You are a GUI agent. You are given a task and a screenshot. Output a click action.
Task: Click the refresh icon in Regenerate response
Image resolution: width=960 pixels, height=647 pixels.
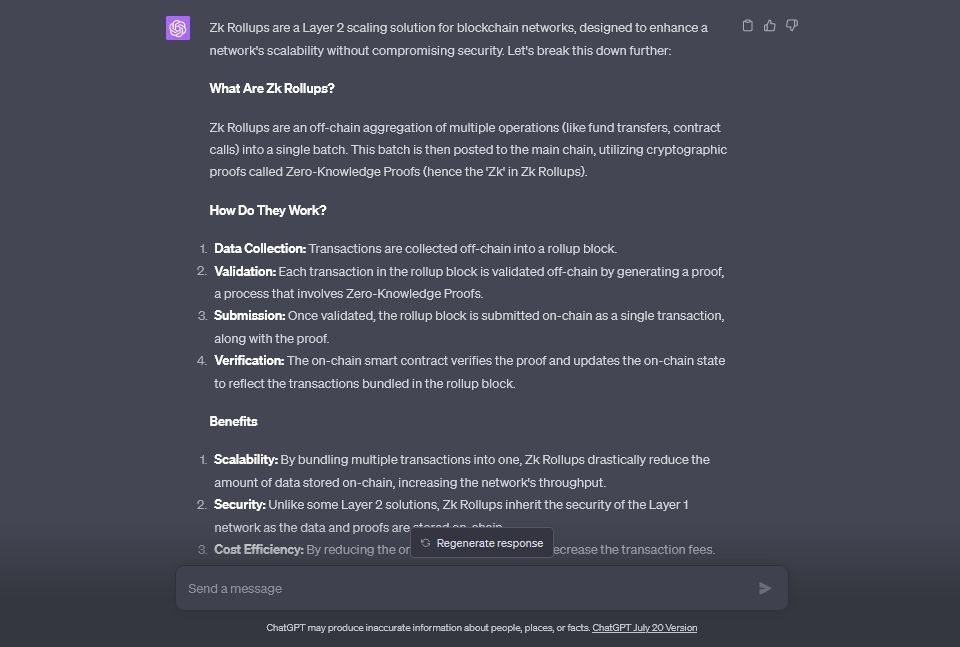click(424, 542)
